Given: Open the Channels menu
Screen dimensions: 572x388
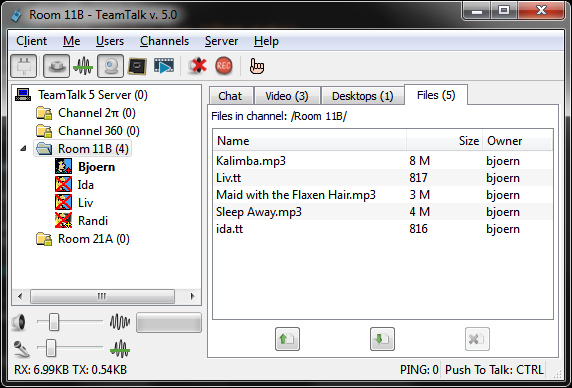Looking at the screenshot, I should 165,41.
